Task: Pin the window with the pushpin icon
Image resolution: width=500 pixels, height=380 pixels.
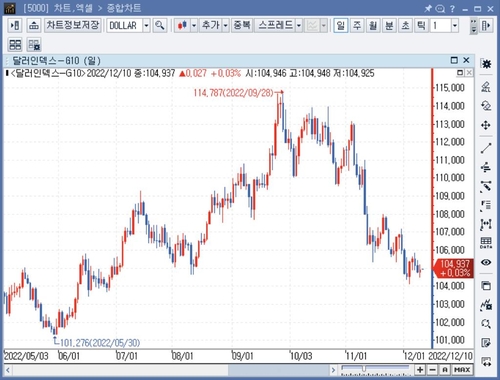Action: pyautogui.click(x=428, y=8)
